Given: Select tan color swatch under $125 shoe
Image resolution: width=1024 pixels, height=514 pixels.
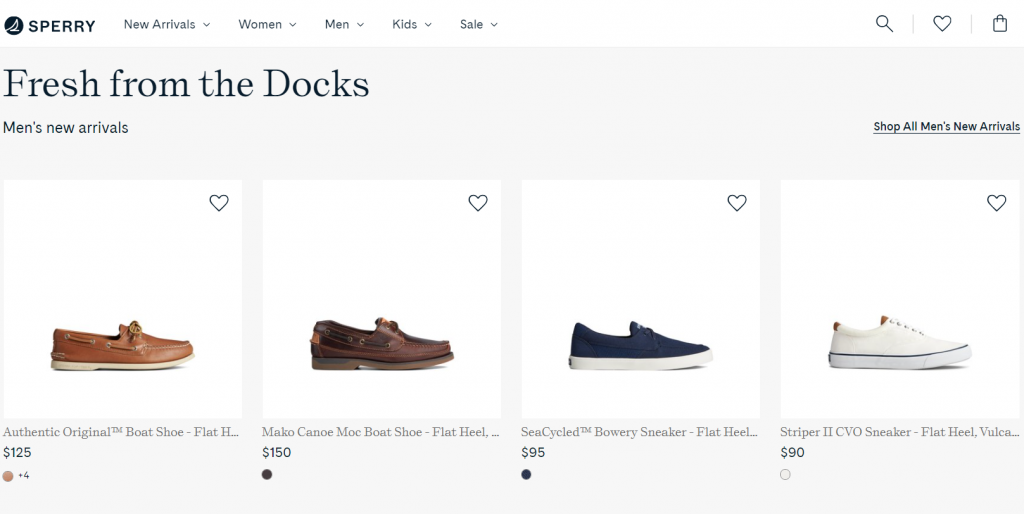Looking at the screenshot, I should (x=8, y=475).
